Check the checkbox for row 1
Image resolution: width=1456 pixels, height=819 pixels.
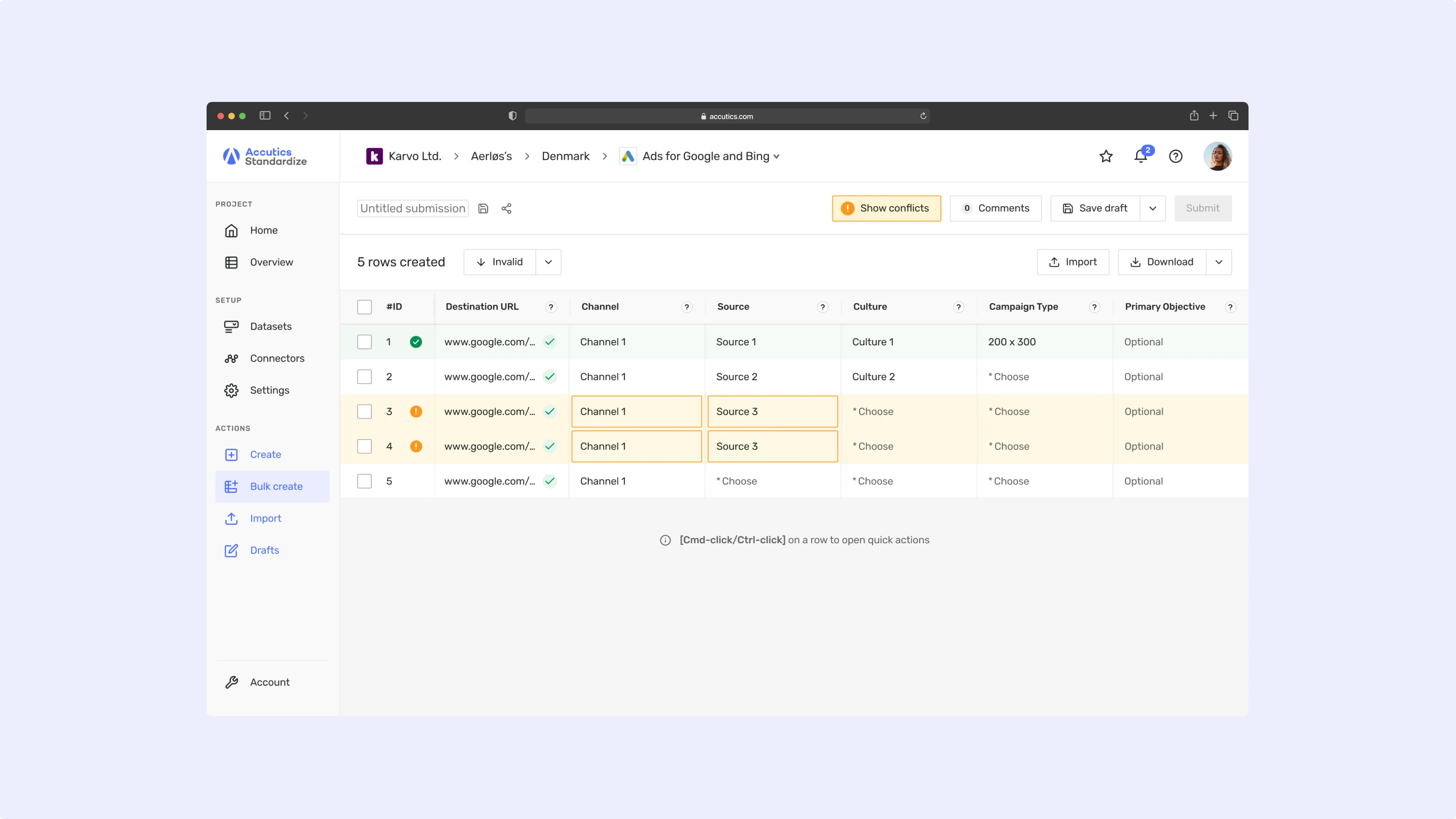(x=364, y=342)
